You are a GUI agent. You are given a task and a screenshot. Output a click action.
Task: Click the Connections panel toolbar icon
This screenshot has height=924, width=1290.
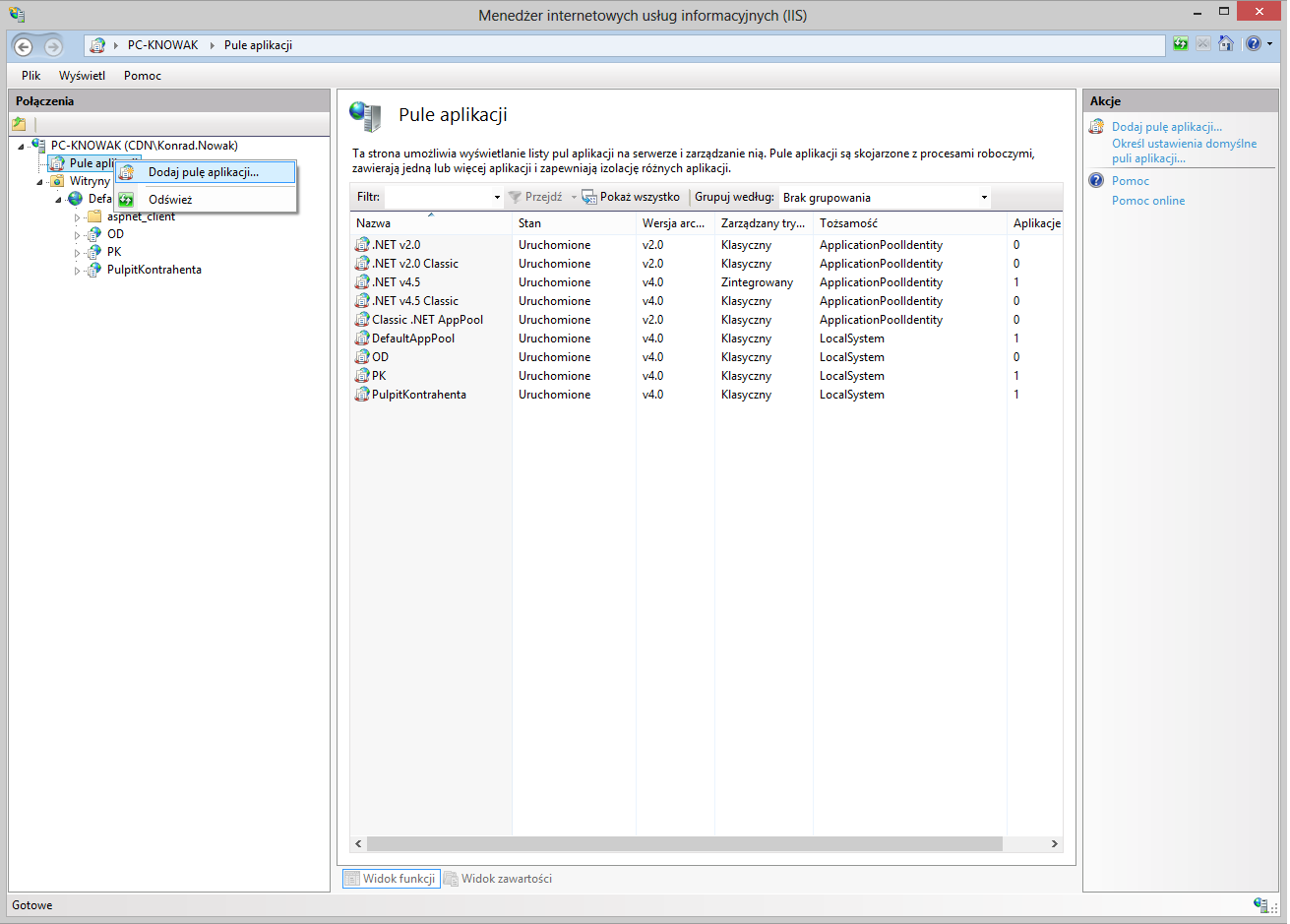coord(19,124)
